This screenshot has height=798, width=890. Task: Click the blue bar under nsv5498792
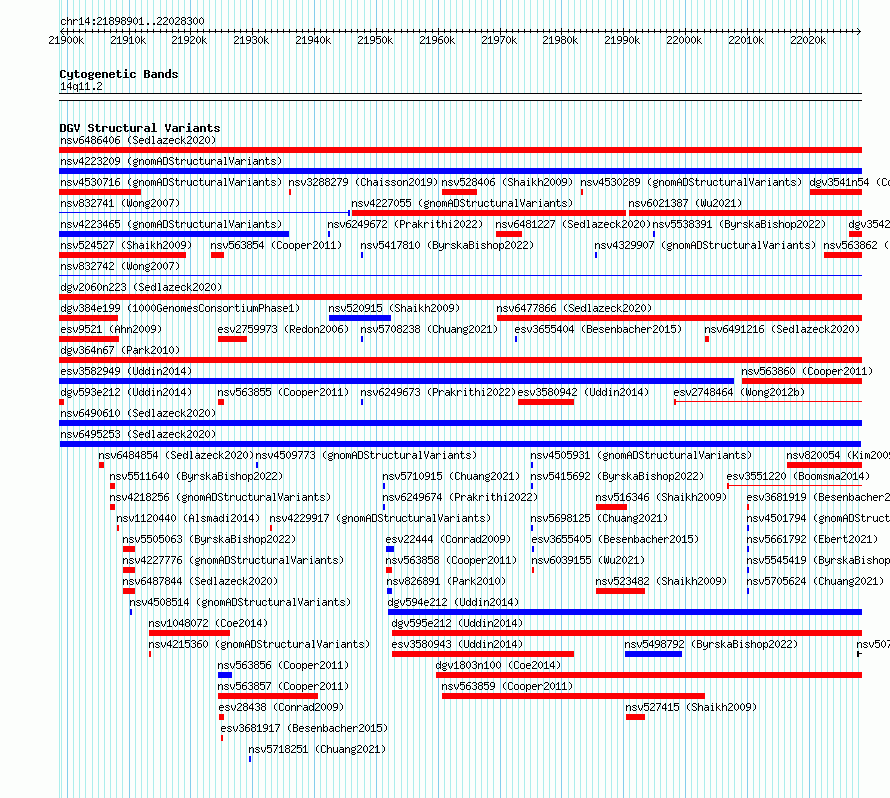click(x=653, y=654)
